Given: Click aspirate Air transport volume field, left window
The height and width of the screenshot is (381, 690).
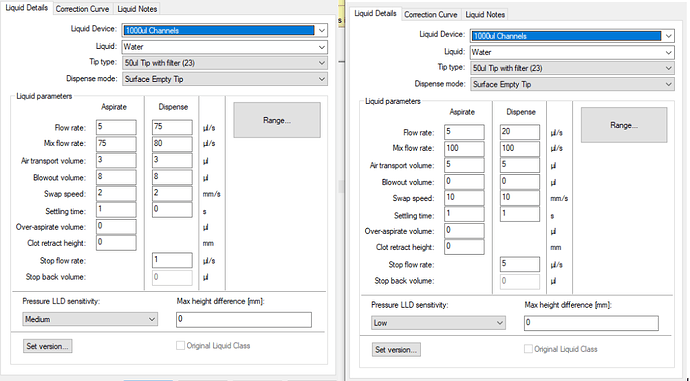Looking at the screenshot, I should 116,160.
